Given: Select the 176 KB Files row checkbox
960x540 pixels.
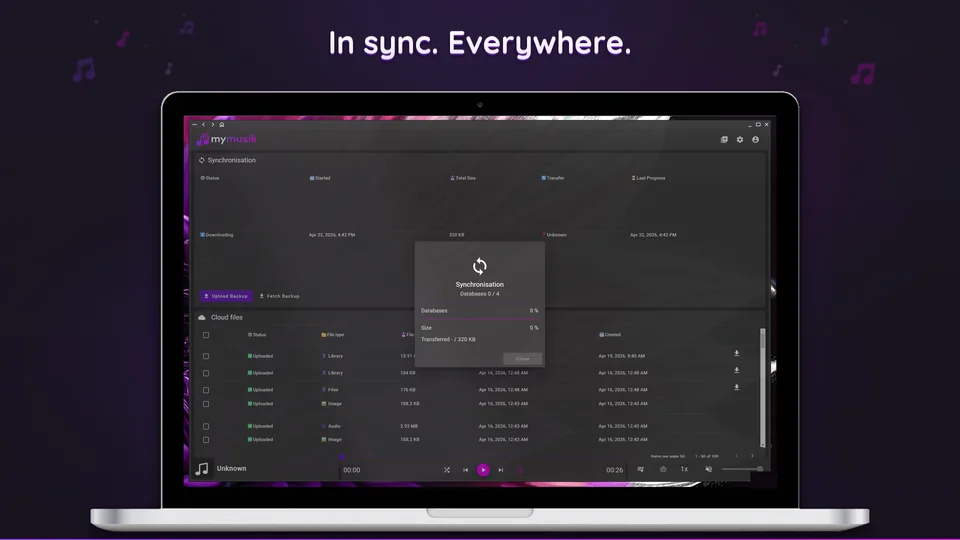Looking at the screenshot, I should point(206,390).
